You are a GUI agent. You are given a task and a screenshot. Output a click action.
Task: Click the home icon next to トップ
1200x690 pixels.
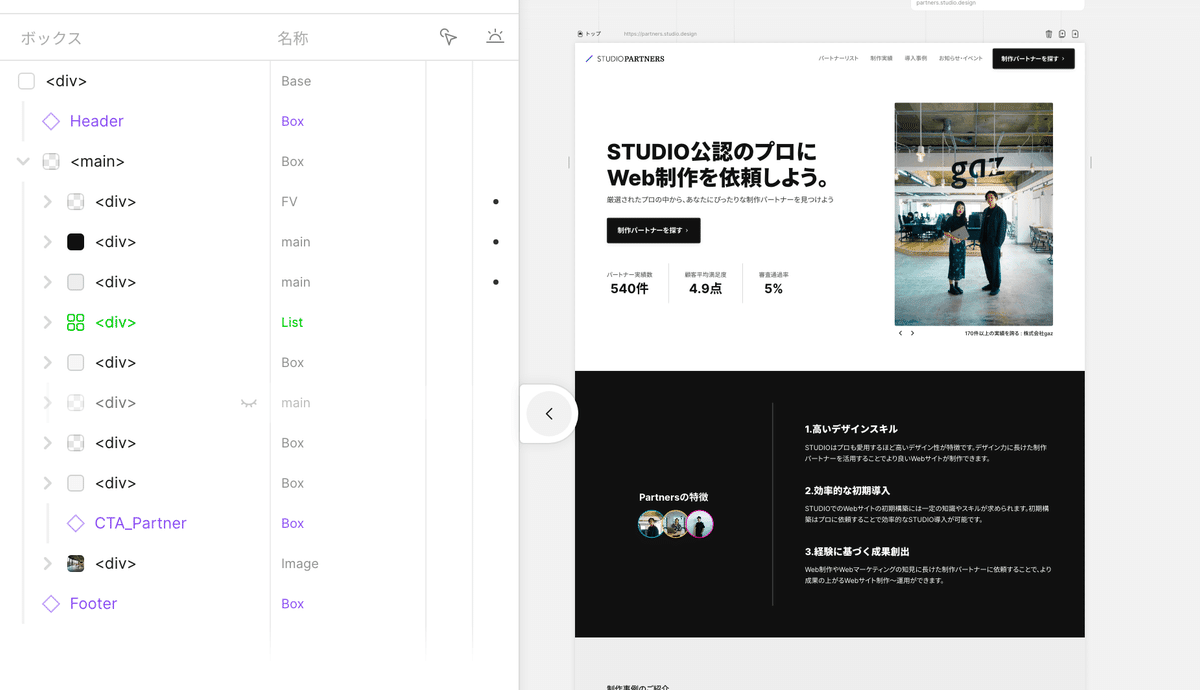click(581, 34)
